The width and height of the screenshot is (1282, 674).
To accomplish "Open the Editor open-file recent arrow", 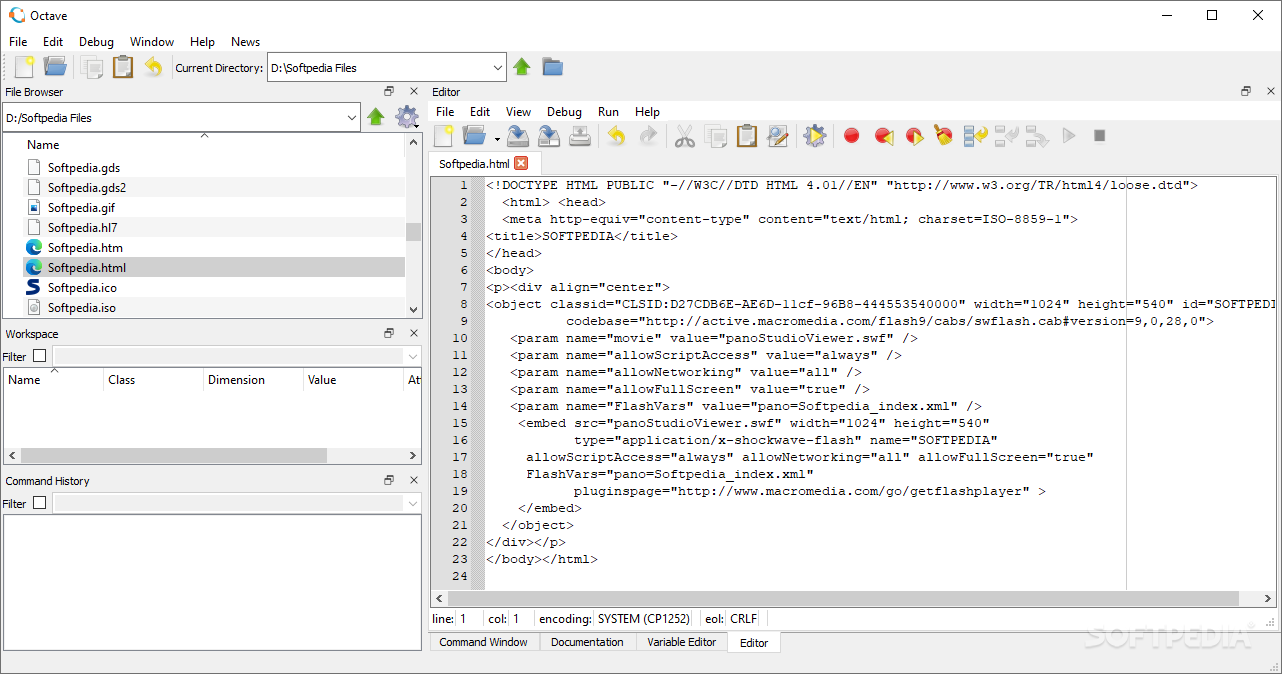I will pyautogui.click(x=496, y=138).
